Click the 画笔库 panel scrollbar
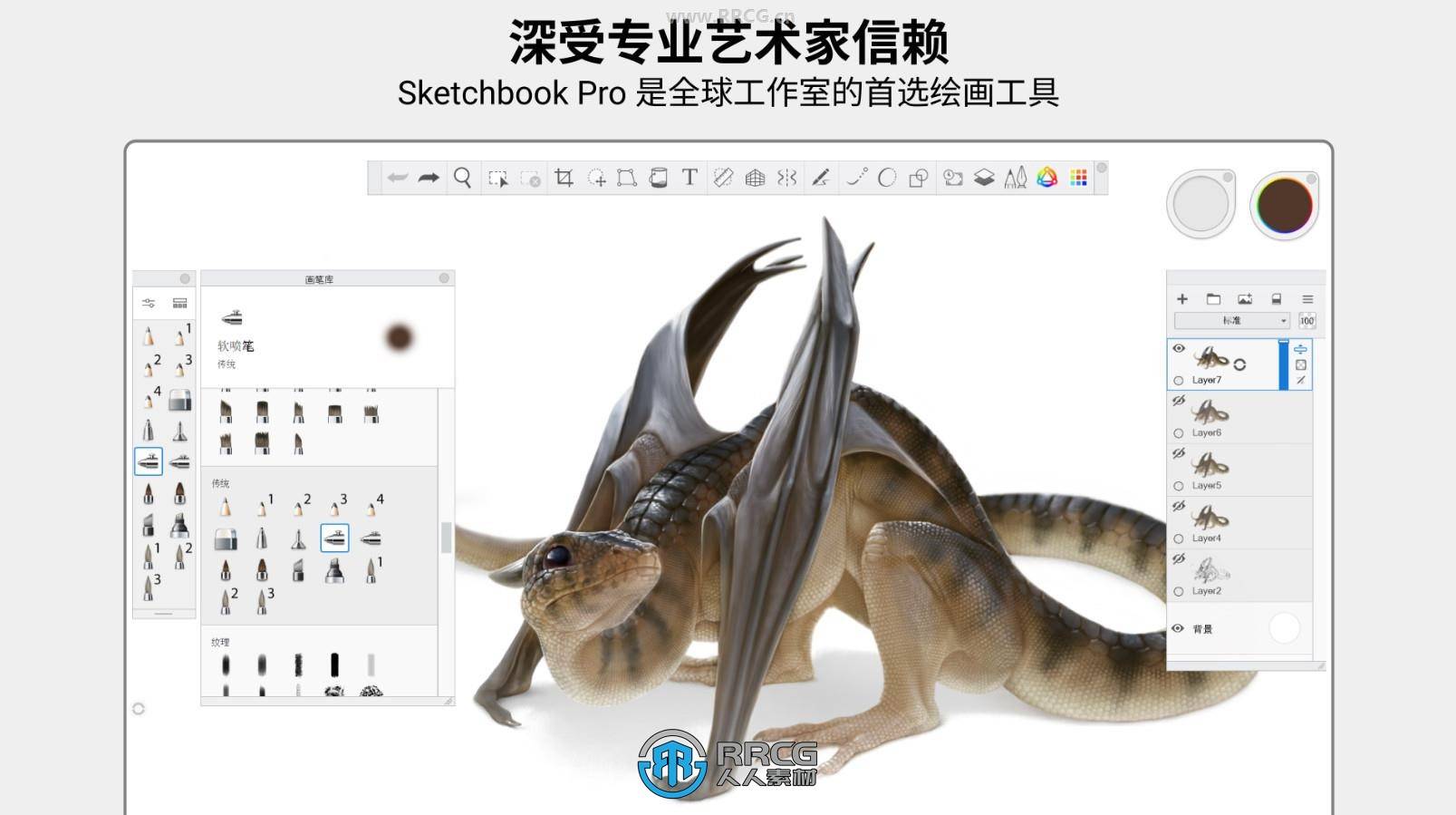The width and height of the screenshot is (1456, 815). [x=446, y=537]
